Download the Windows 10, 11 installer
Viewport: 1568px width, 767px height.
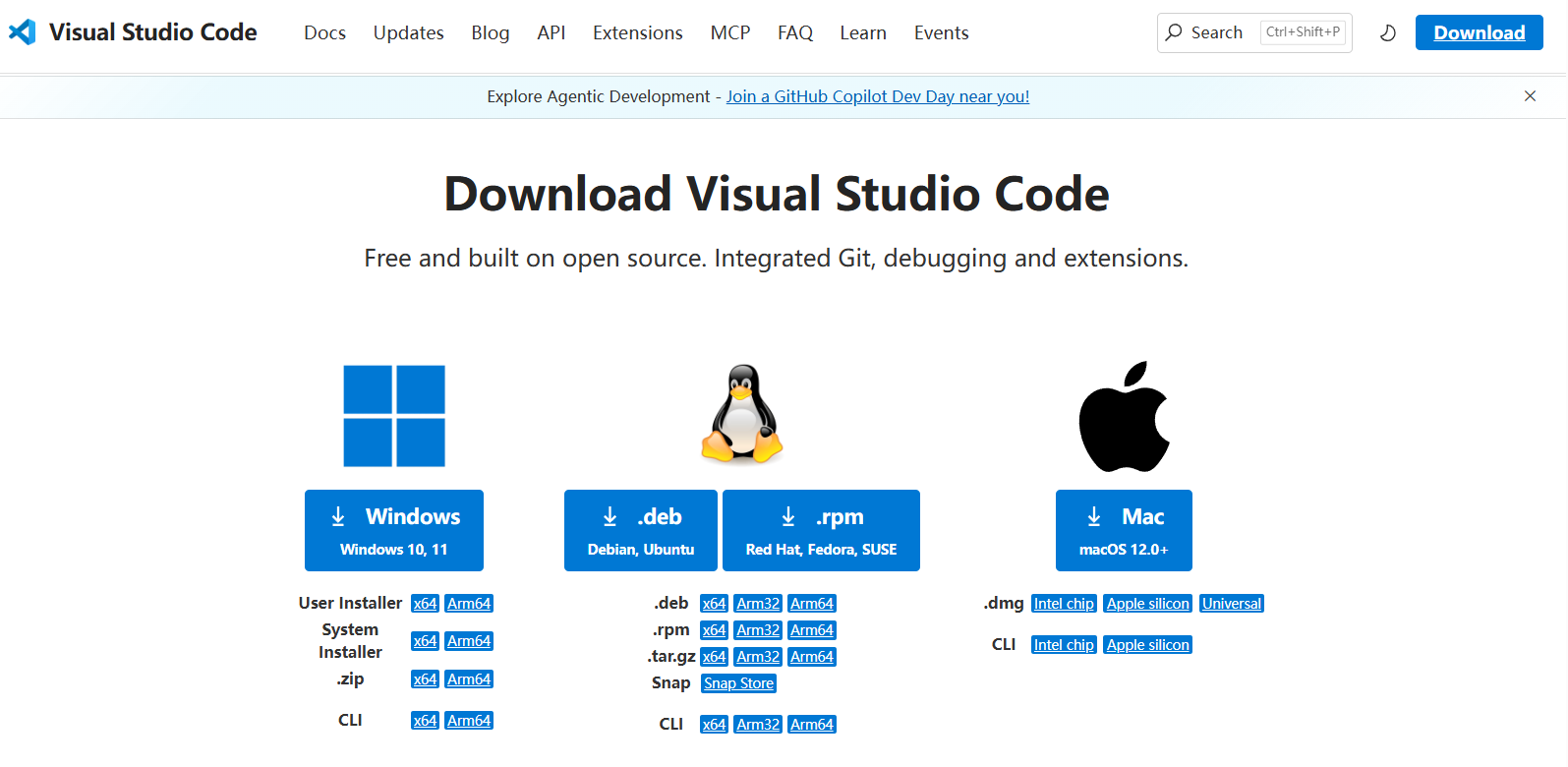point(393,530)
